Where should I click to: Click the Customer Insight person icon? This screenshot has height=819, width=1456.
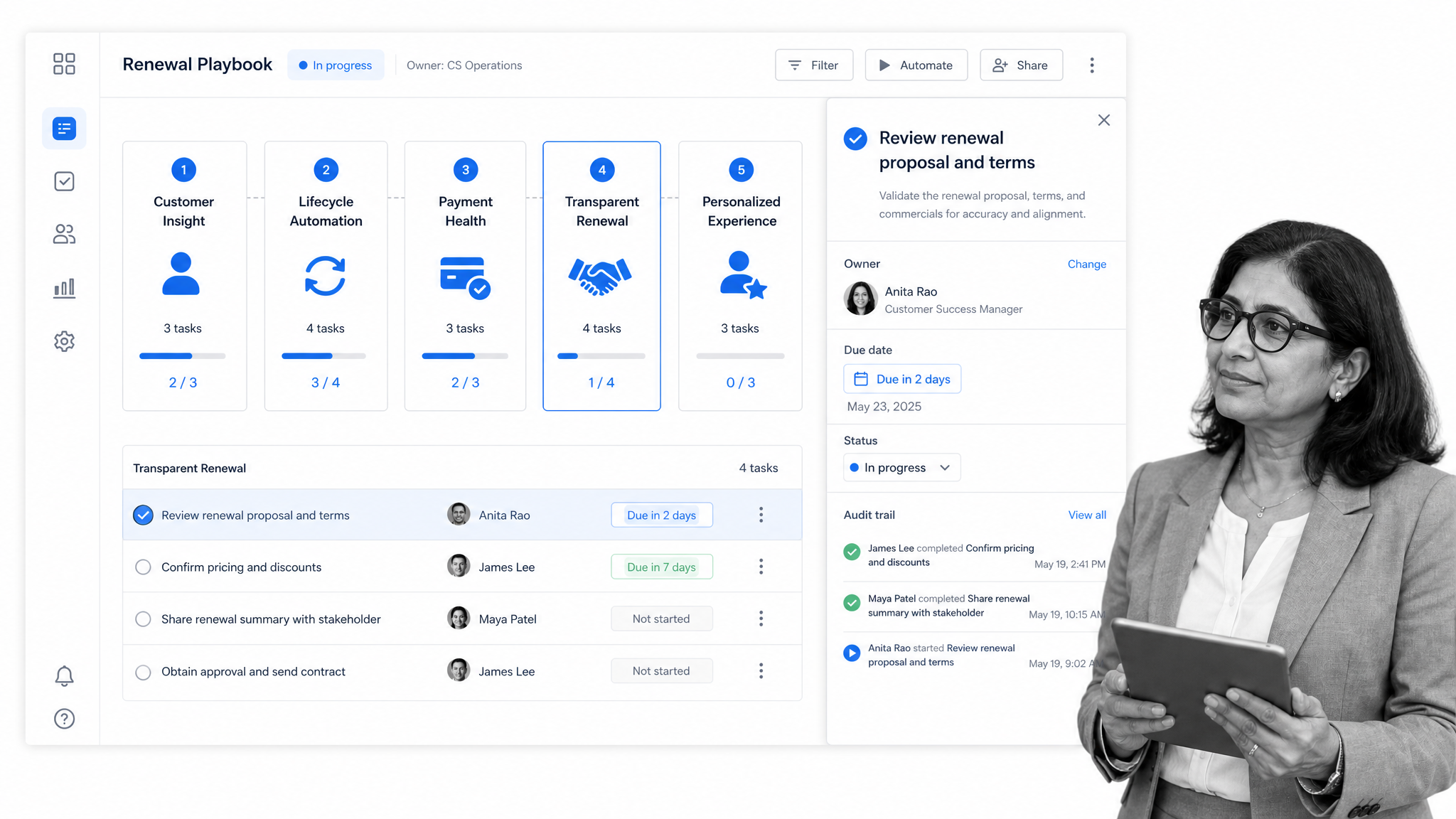181,274
